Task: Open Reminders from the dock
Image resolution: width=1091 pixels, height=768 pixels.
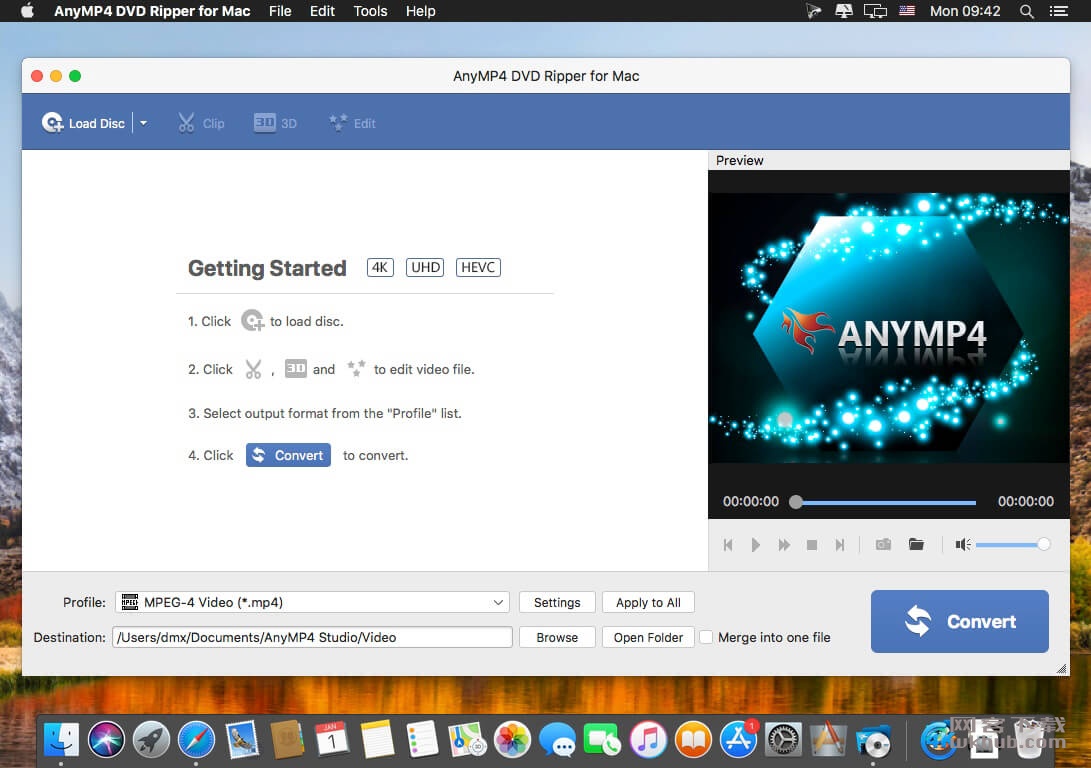Action: coord(422,739)
